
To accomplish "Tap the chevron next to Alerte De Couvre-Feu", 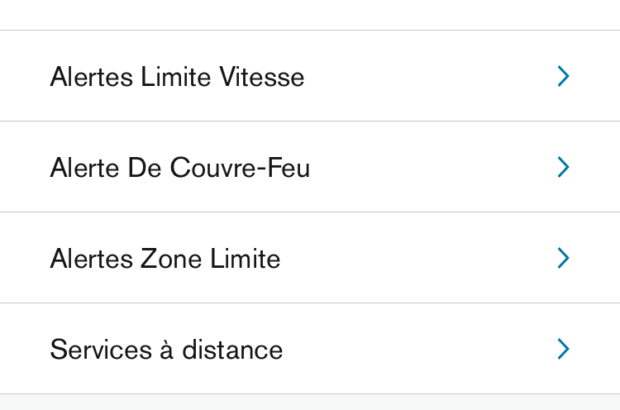I will pos(563,167).
